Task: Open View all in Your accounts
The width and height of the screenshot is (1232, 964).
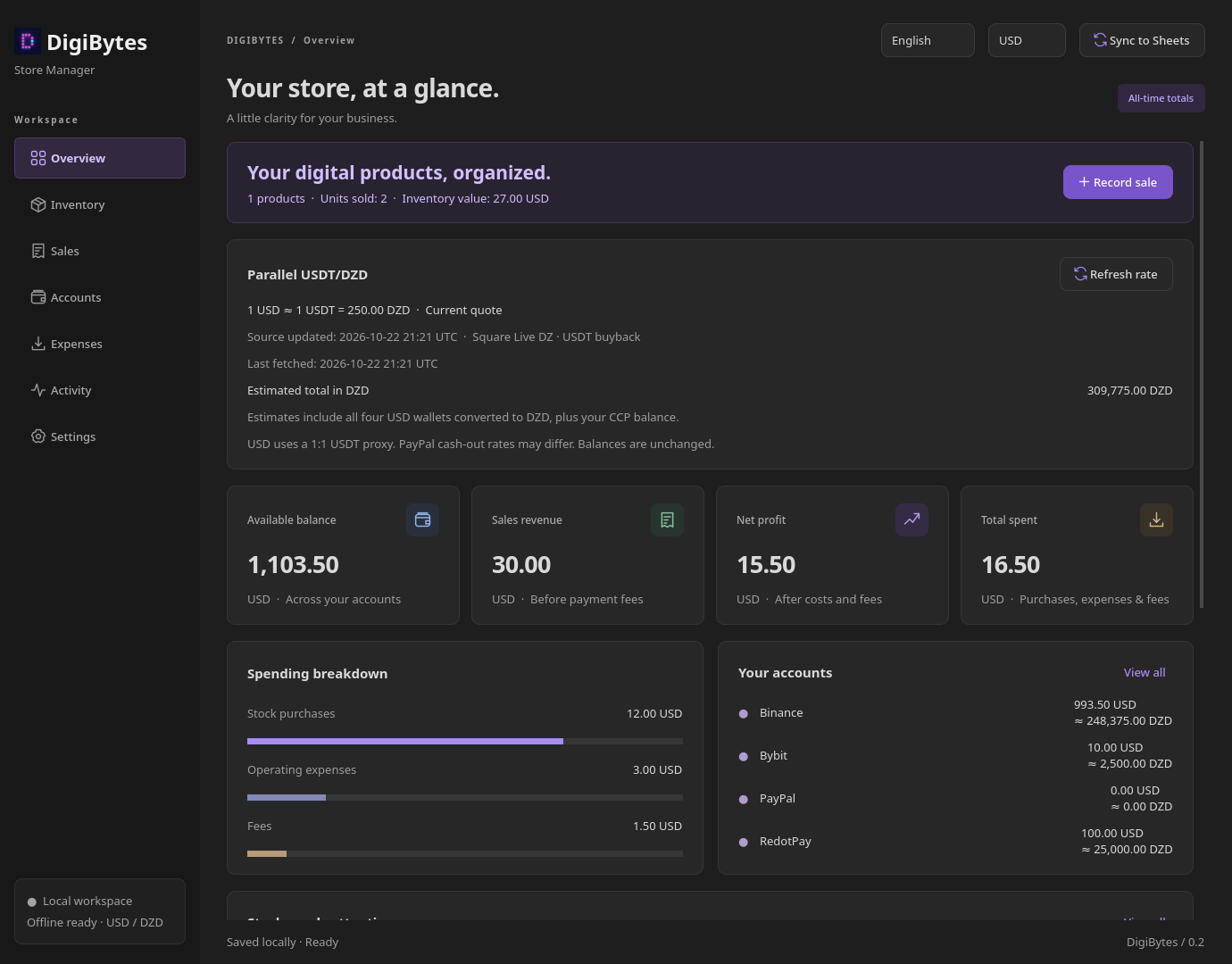Action: [x=1145, y=672]
